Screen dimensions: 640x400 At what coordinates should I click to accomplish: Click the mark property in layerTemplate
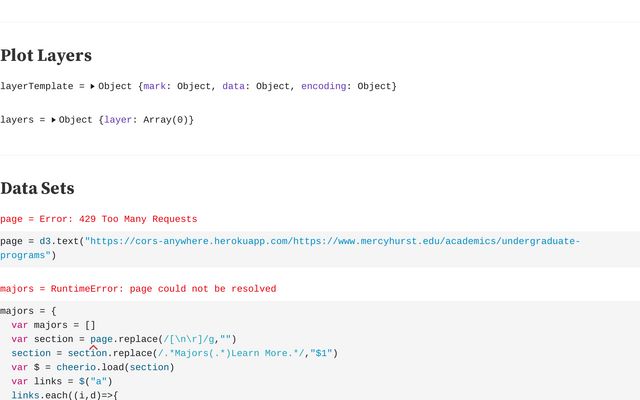155,87
